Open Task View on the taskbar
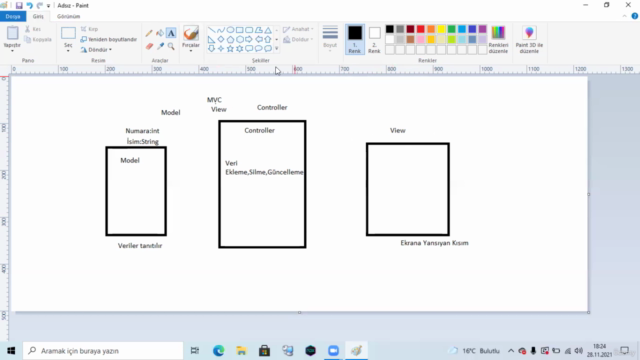This screenshot has height=360, width=640. point(195,351)
